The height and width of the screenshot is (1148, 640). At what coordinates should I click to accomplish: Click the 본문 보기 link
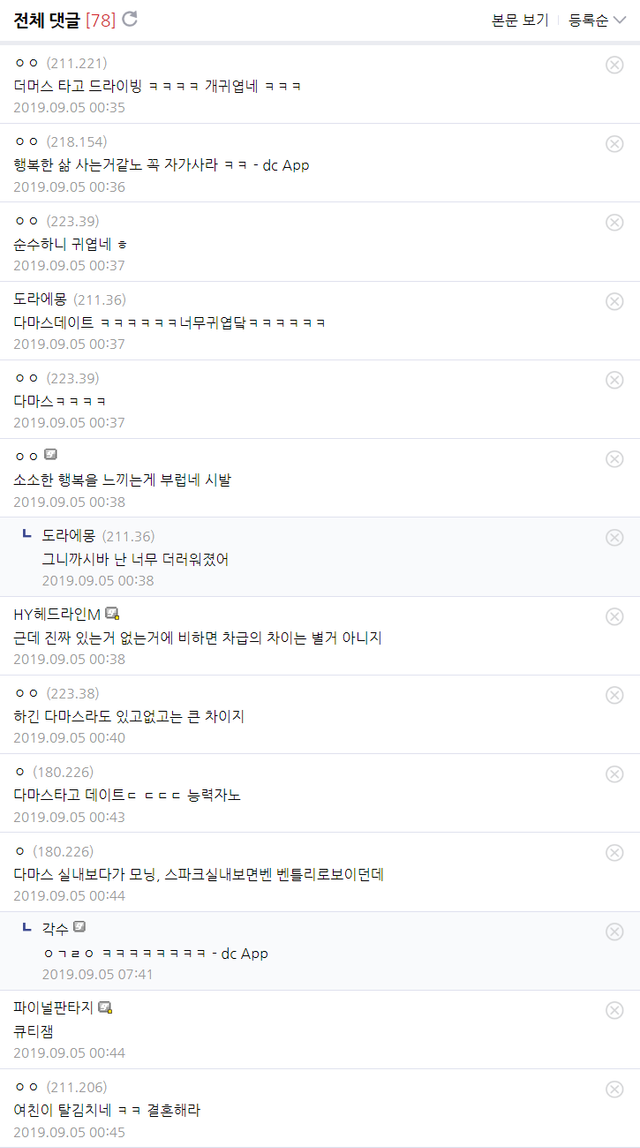click(520, 20)
